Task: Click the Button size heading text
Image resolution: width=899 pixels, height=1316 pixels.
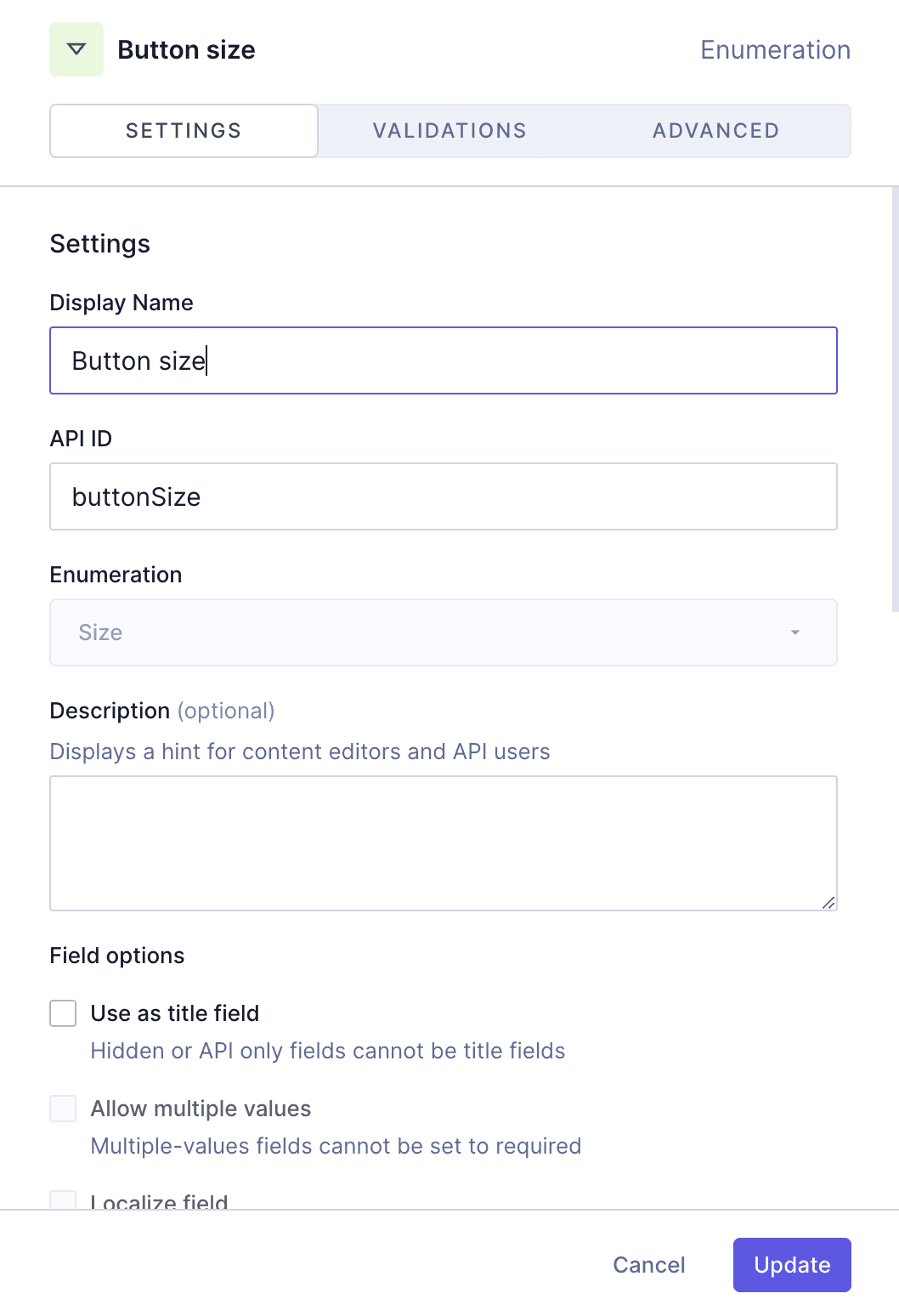Action: [x=187, y=49]
